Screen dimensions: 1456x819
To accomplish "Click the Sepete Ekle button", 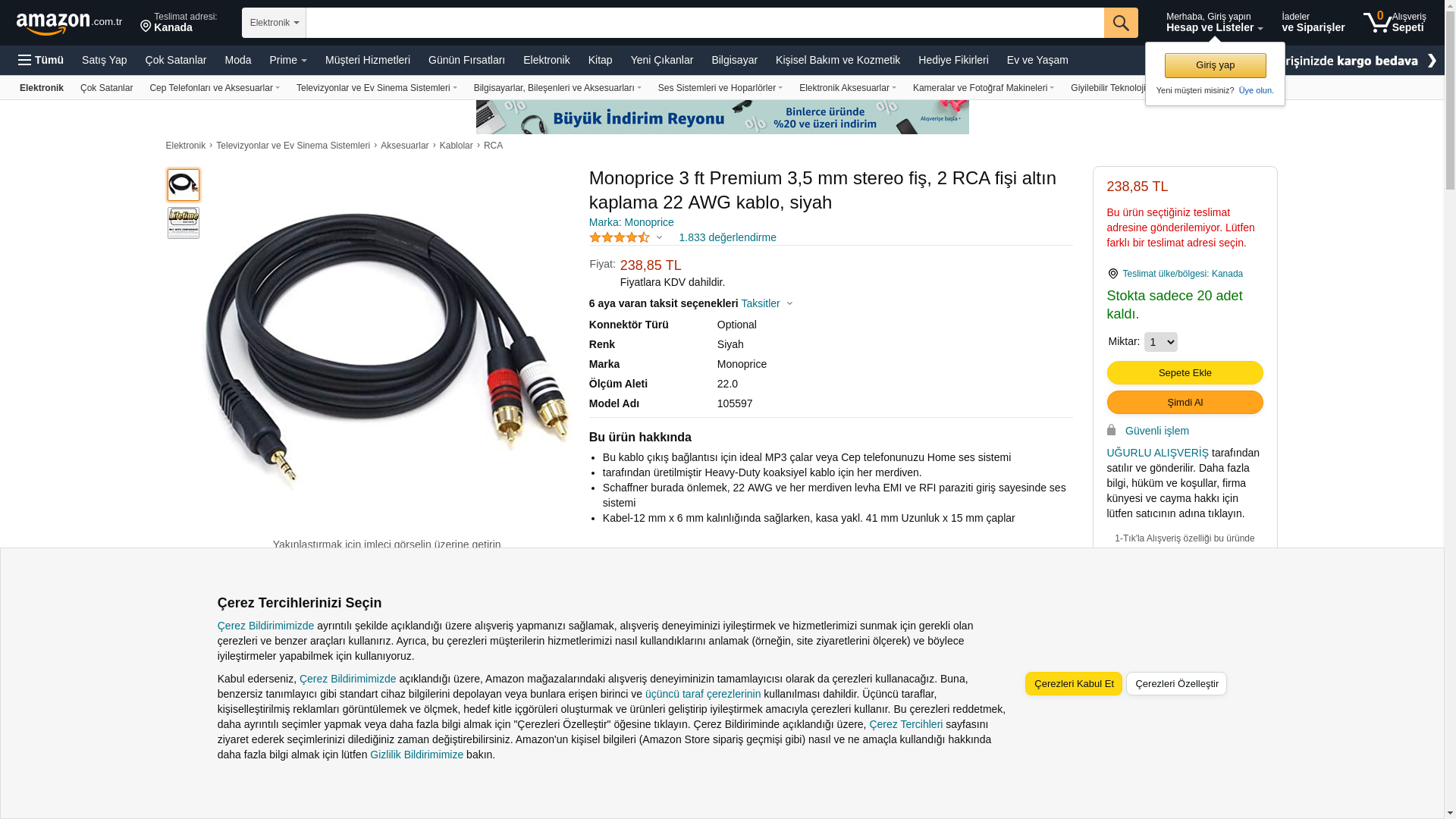I will pyautogui.click(x=1185, y=372).
